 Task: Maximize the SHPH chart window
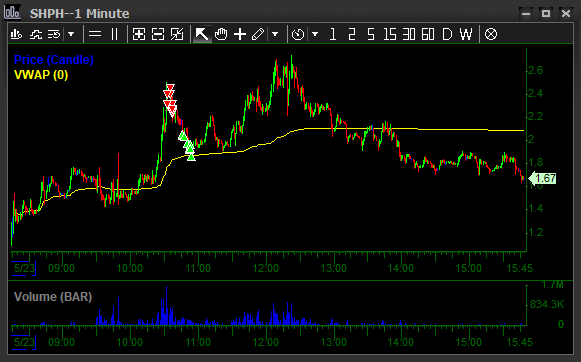coord(546,14)
